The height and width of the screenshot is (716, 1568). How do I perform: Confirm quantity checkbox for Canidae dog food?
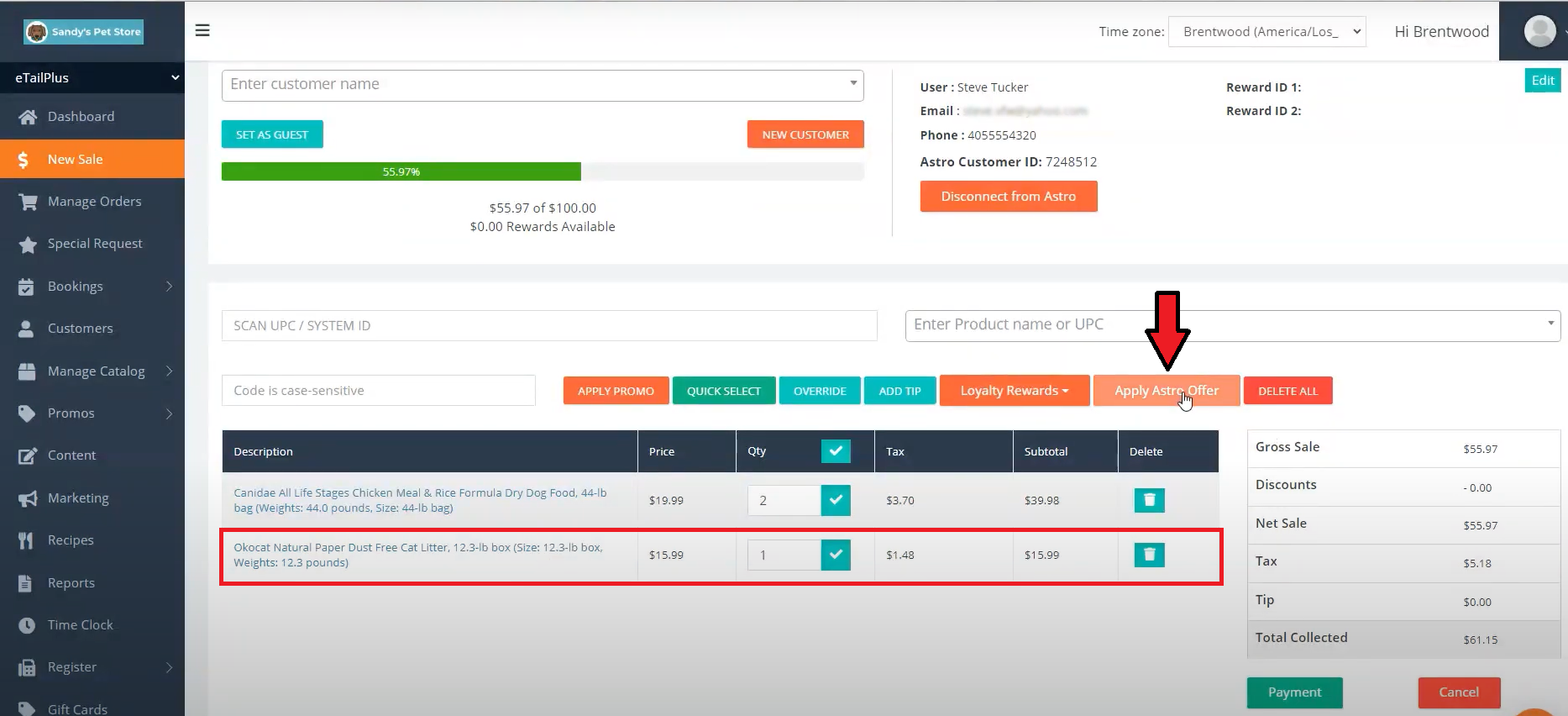pos(835,500)
